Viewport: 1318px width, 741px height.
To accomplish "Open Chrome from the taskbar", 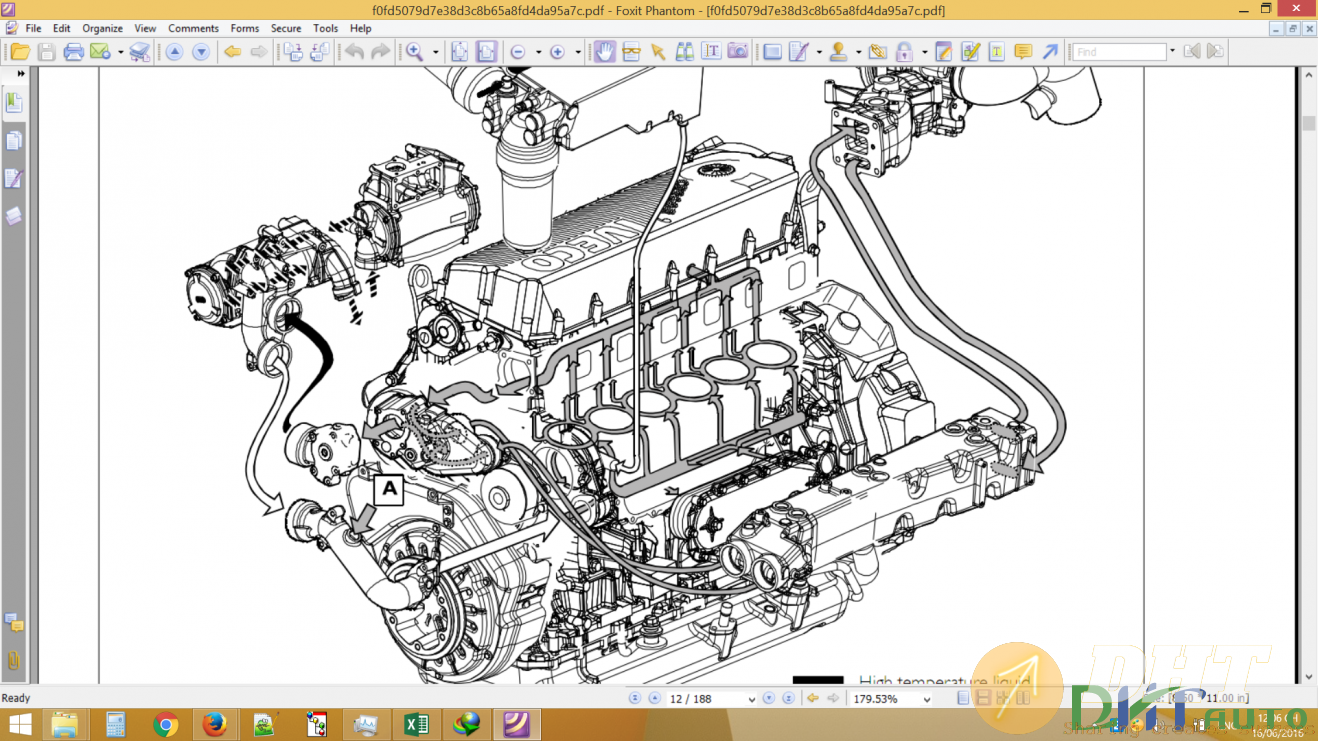I will 165,724.
